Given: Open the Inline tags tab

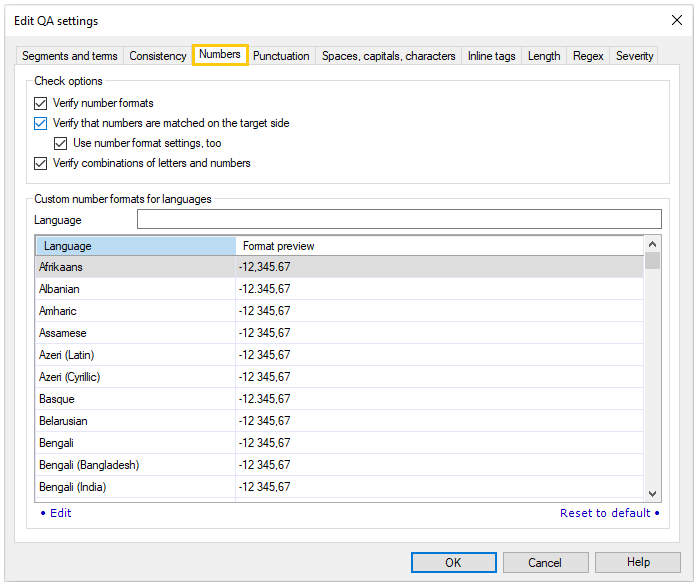Looking at the screenshot, I should point(491,56).
